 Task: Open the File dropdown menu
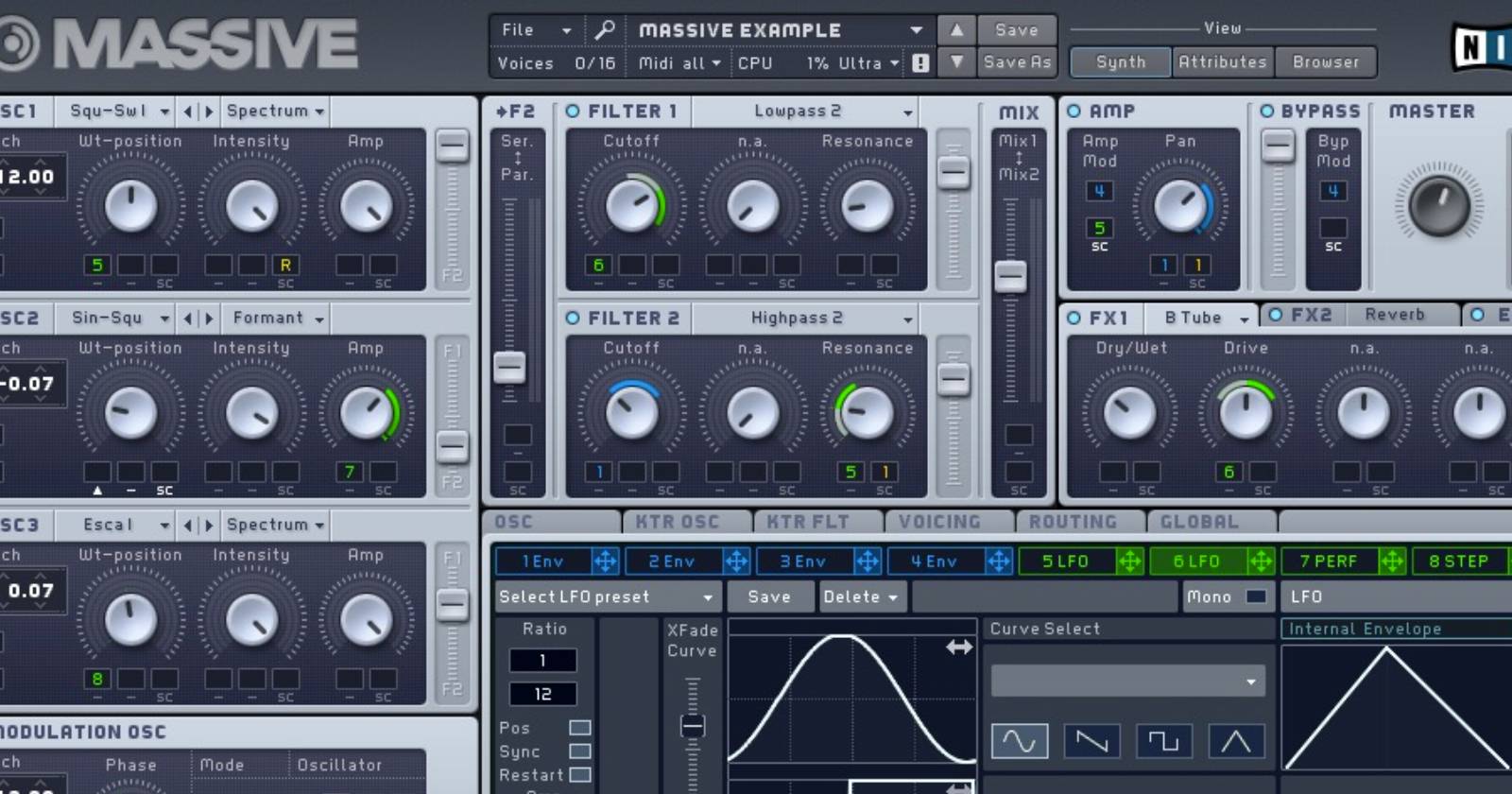pos(535,30)
